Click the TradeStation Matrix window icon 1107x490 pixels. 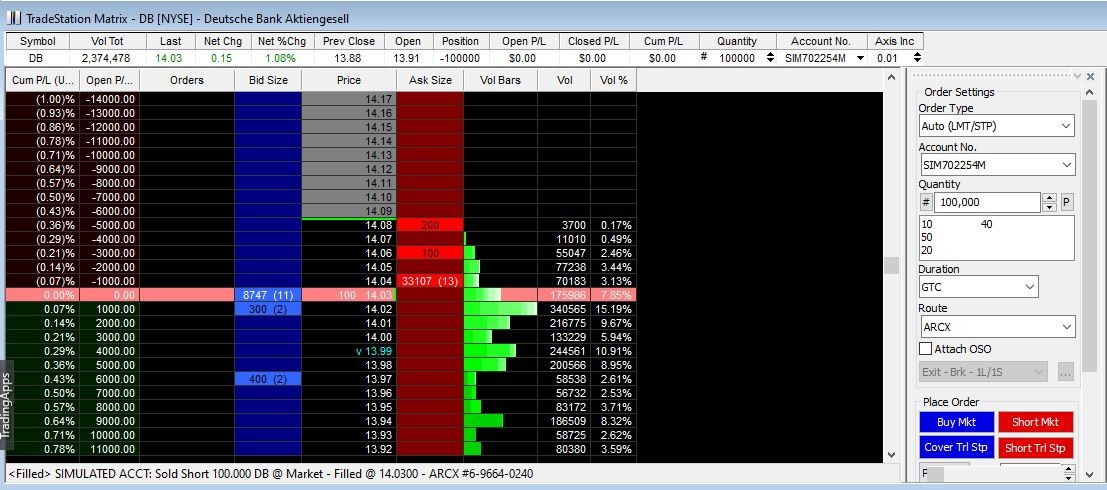point(15,18)
